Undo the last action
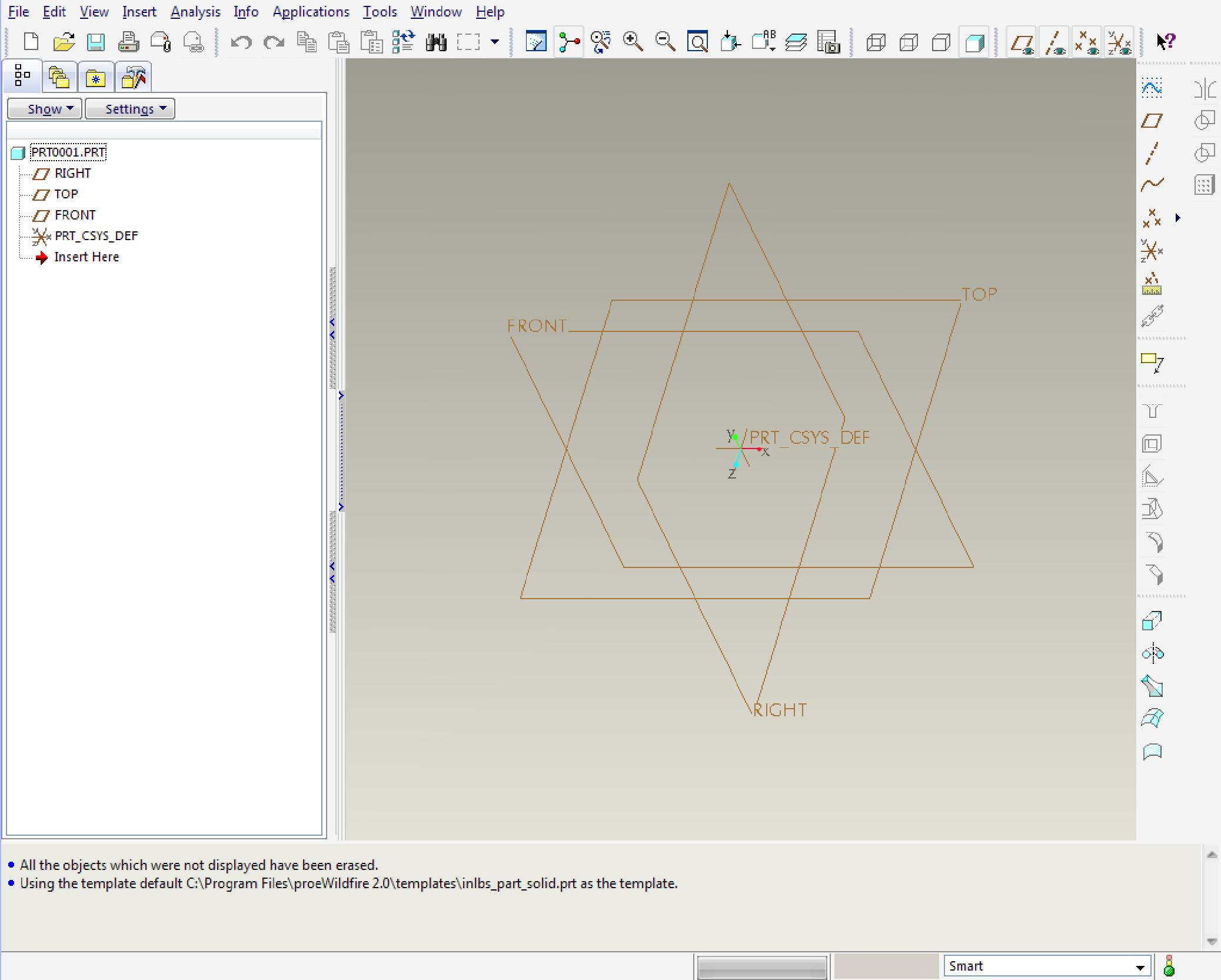 [241, 42]
